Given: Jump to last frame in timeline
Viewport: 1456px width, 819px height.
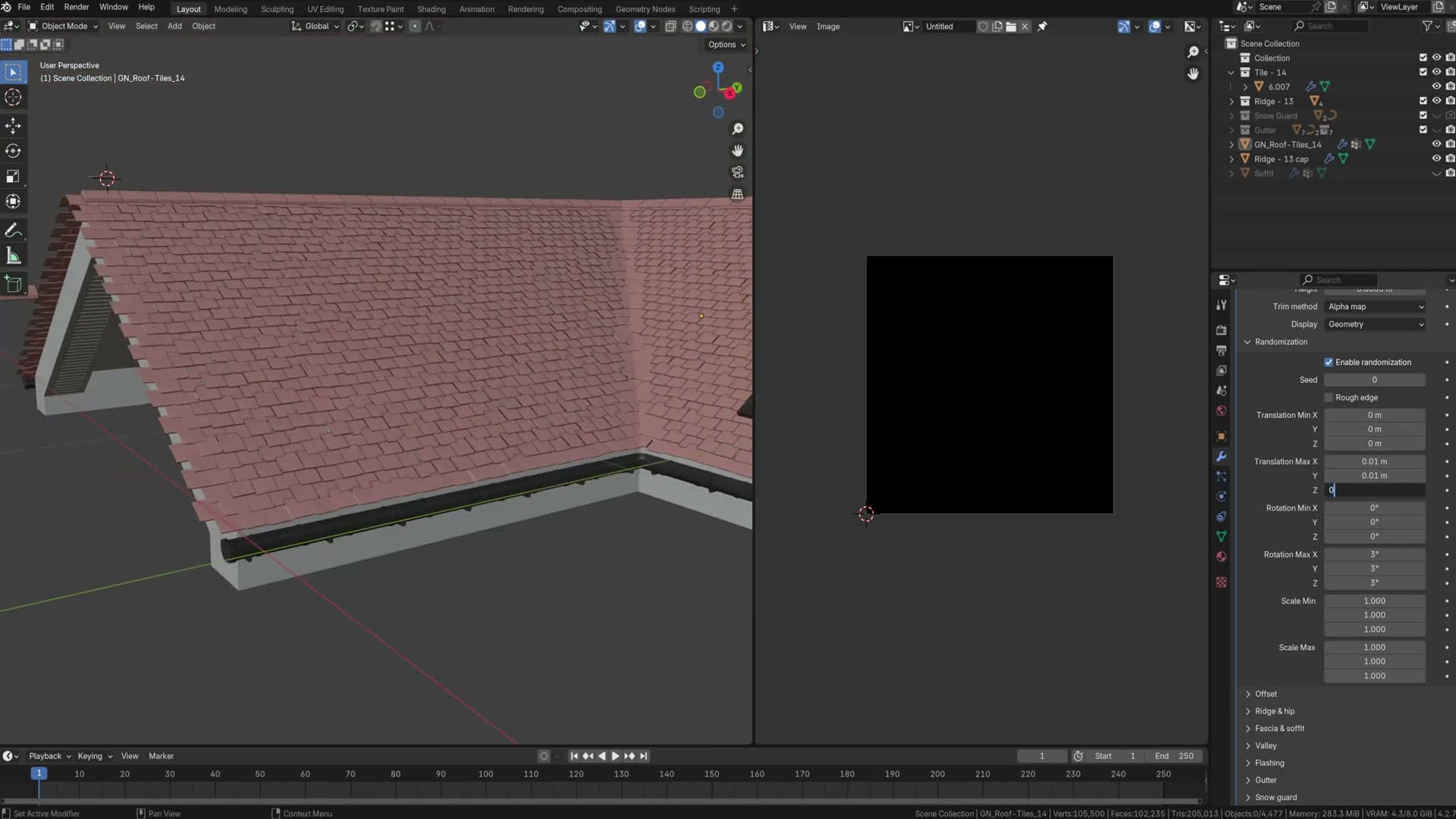Looking at the screenshot, I should click(643, 756).
